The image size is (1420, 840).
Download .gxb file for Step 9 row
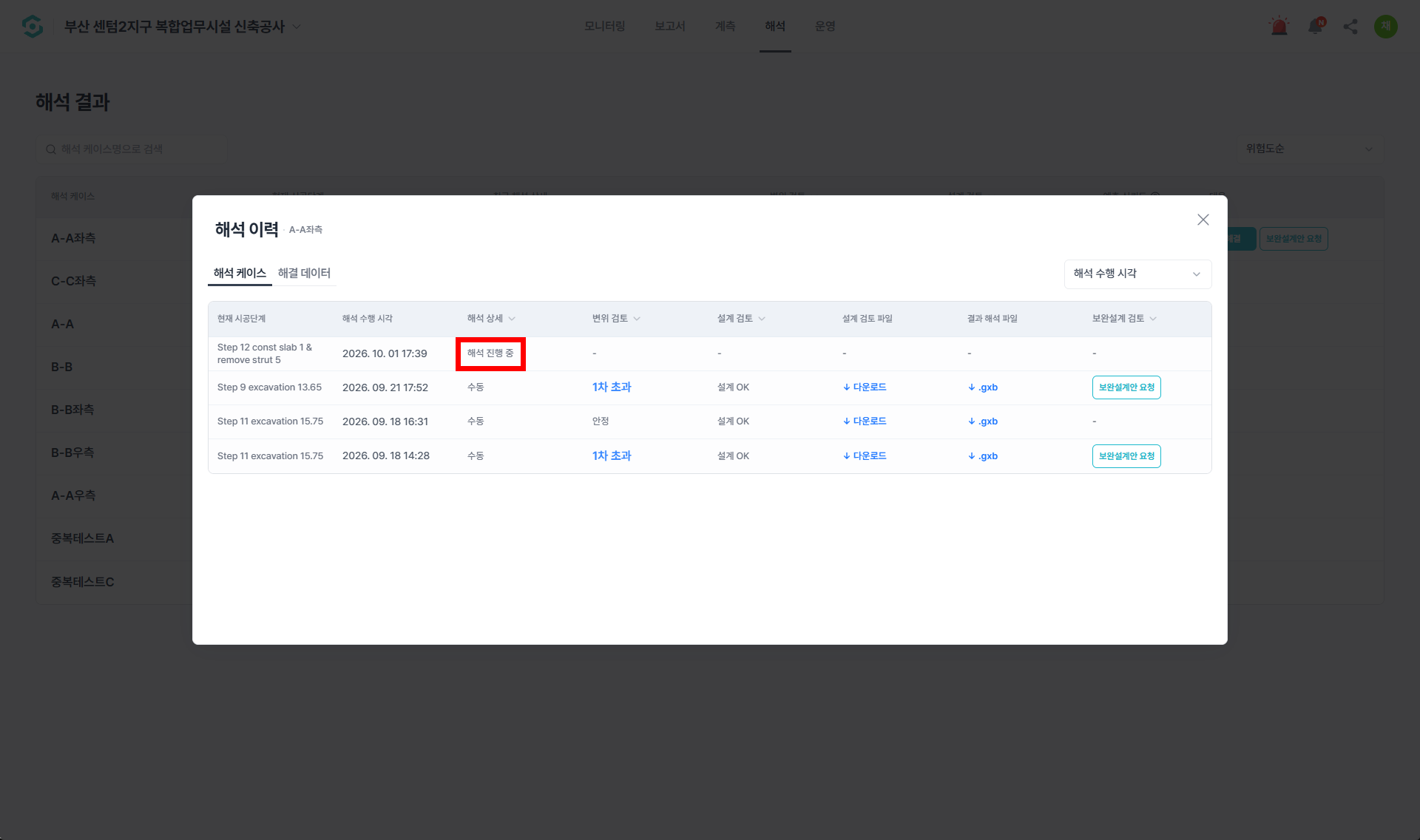coord(983,387)
